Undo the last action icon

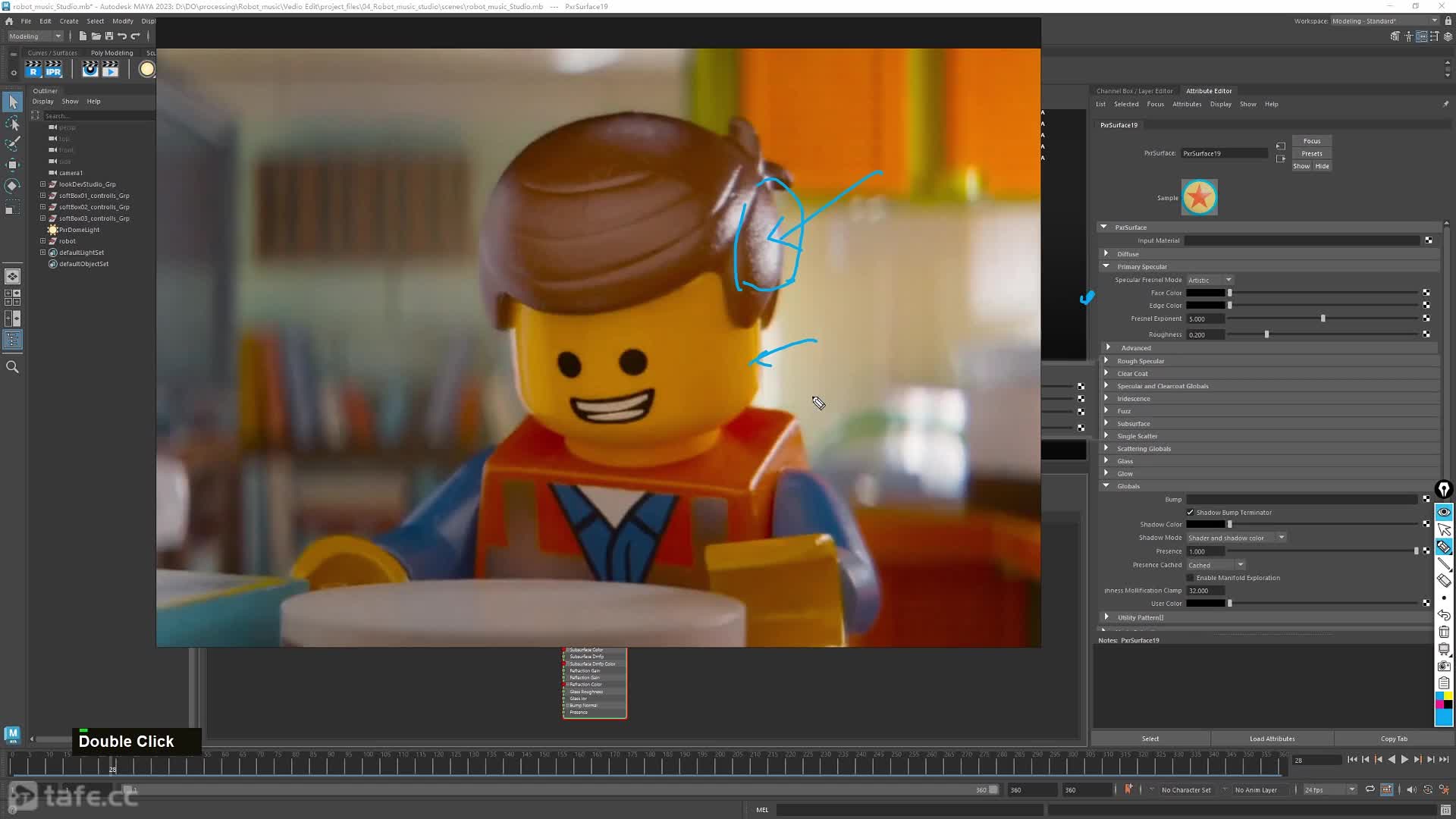[122, 36]
